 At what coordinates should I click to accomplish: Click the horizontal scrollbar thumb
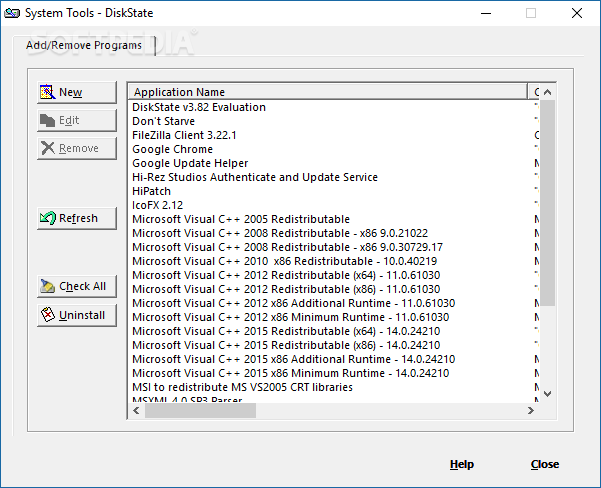(x=200, y=411)
